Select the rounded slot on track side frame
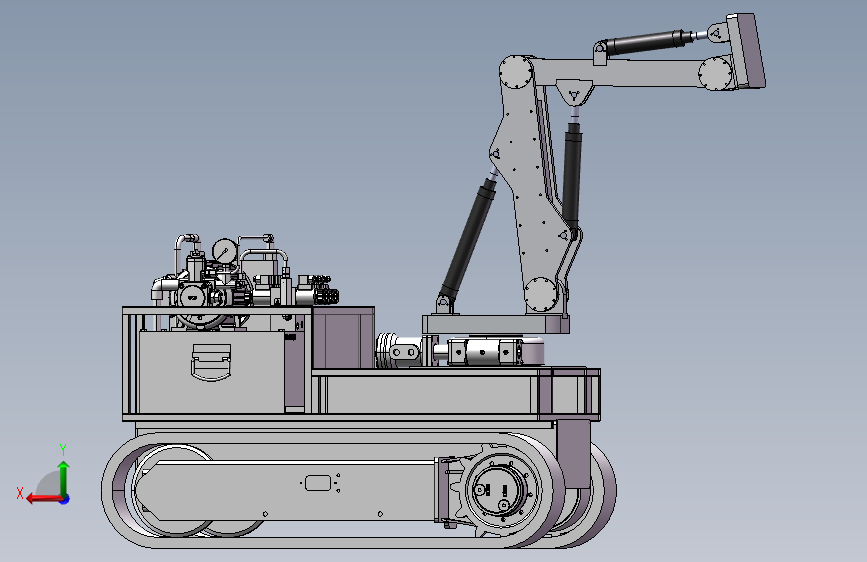Screen dimensions: 867x562 coord(318,483)
